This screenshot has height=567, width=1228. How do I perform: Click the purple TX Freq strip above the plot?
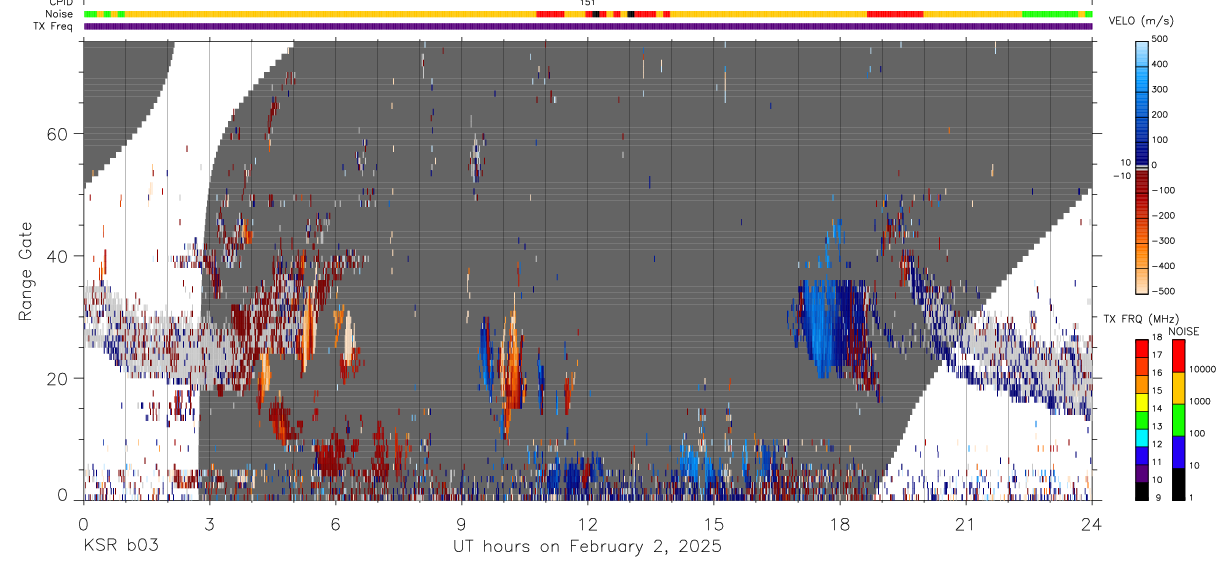[588, 27]
